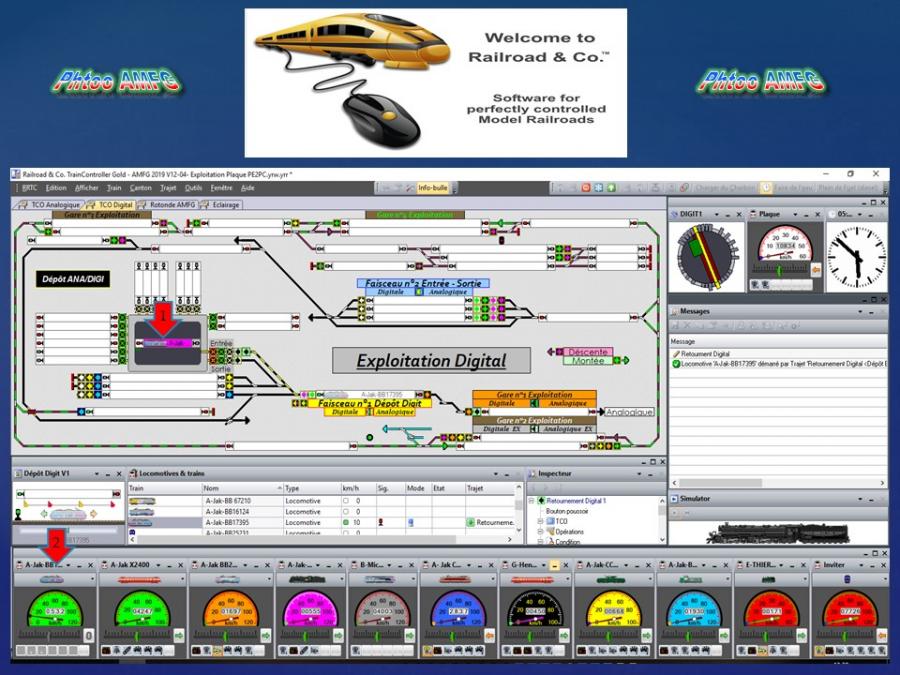Toggle the km/h checkbox for A-Jak-BB16124
This screenshot has width=900, height=675.
point(346,511)
